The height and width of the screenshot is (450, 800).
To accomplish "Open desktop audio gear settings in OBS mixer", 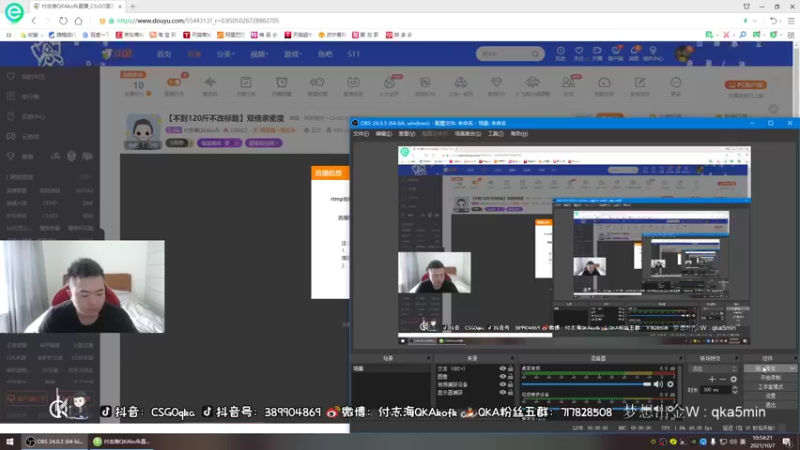I will coord(670,384).
